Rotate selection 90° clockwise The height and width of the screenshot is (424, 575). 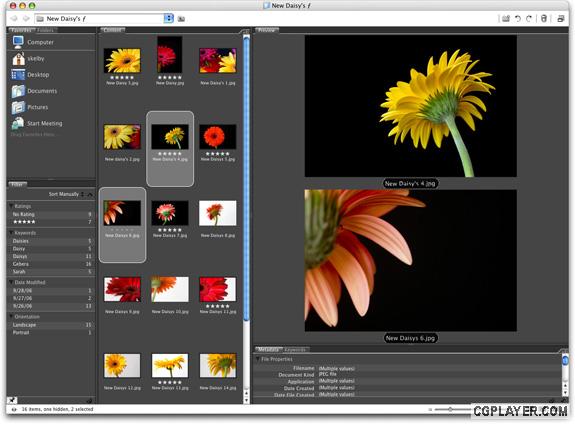pos(529,18)
